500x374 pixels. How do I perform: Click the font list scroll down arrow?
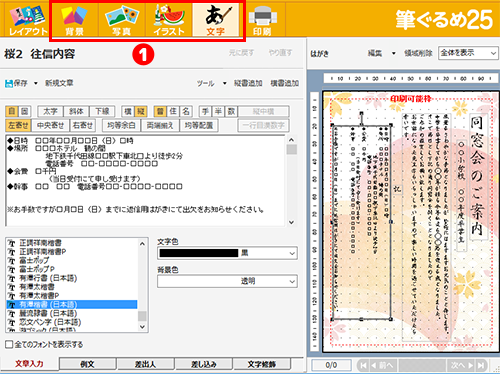[142, 327]
